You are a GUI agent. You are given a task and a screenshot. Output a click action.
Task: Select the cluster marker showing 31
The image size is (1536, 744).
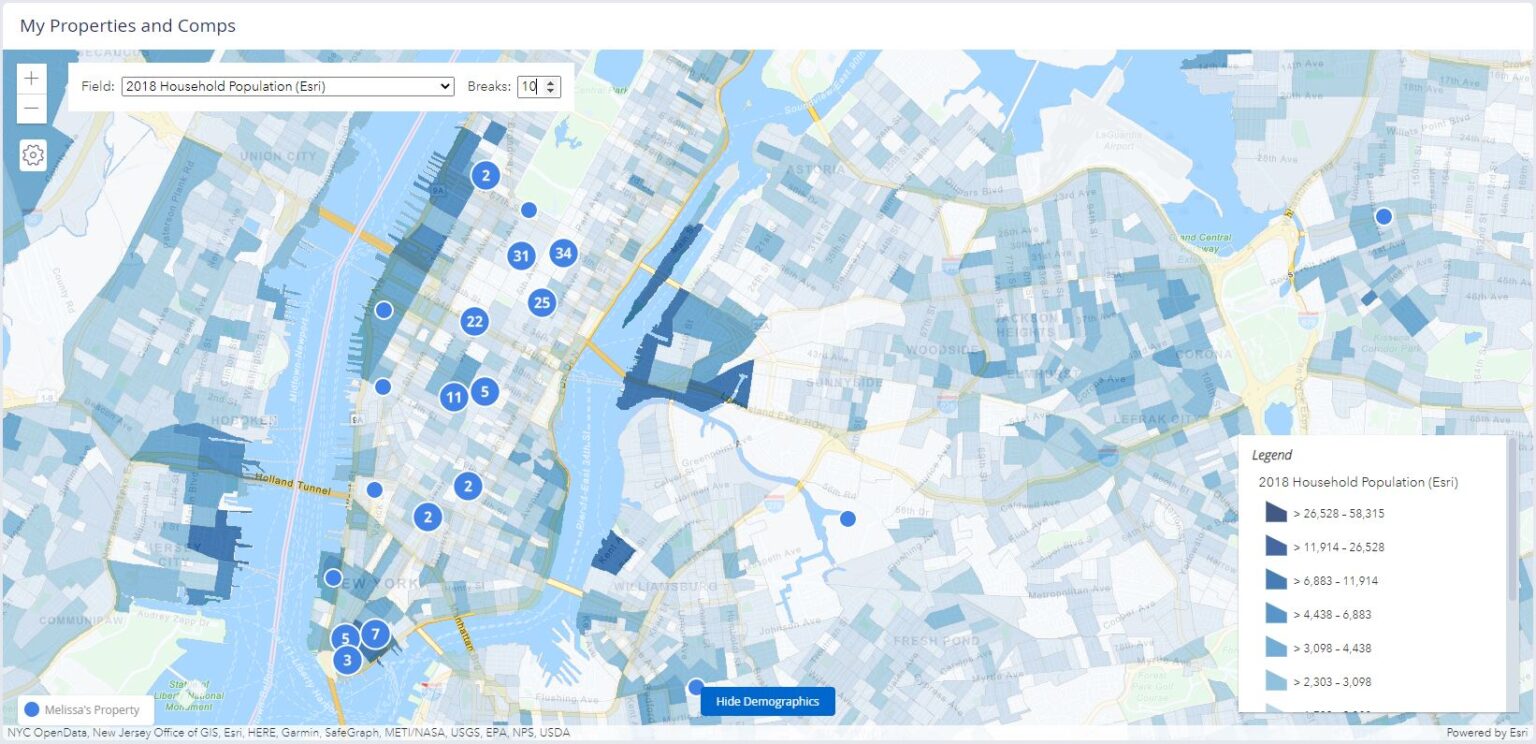[x=520, y=256]
